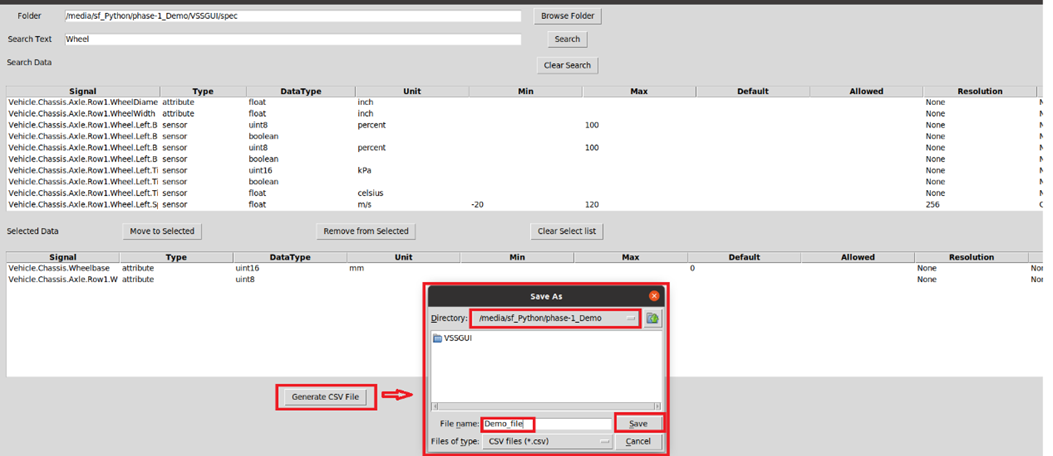Click Max header in Selected Data table
Image resolution: width=1053 pixels, height=456 pixels.
coord(631,257)
